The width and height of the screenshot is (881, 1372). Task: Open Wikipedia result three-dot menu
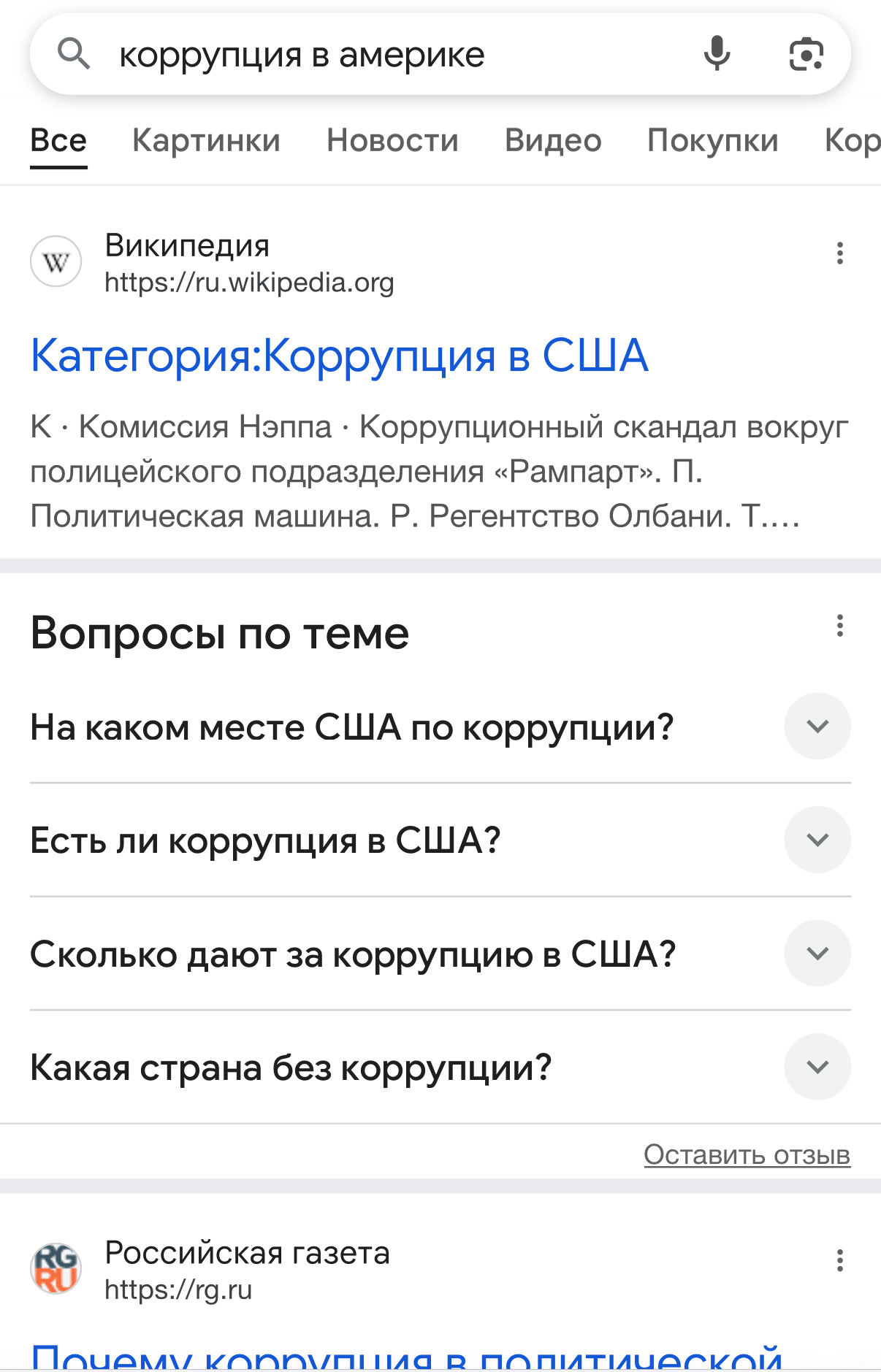[839, 253]
